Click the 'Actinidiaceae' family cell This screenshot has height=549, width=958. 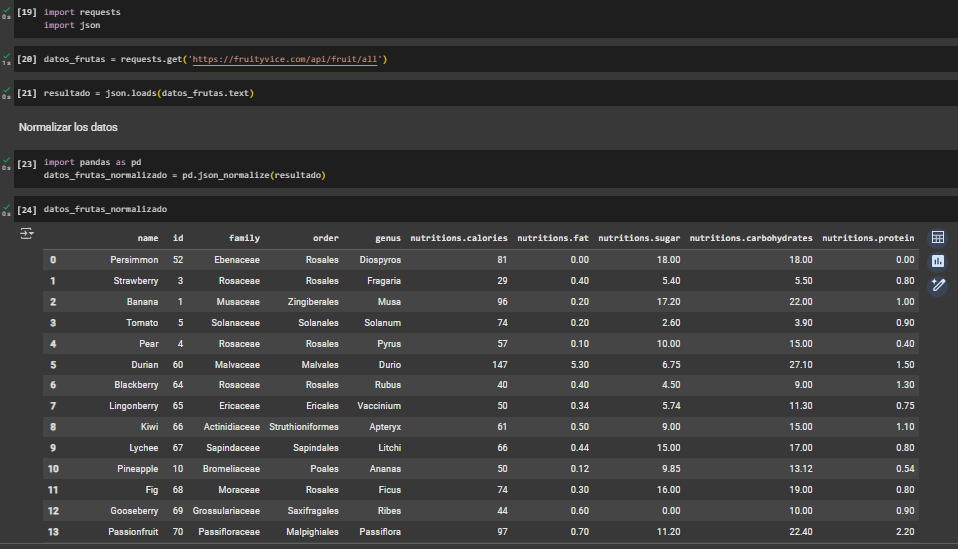232,427
